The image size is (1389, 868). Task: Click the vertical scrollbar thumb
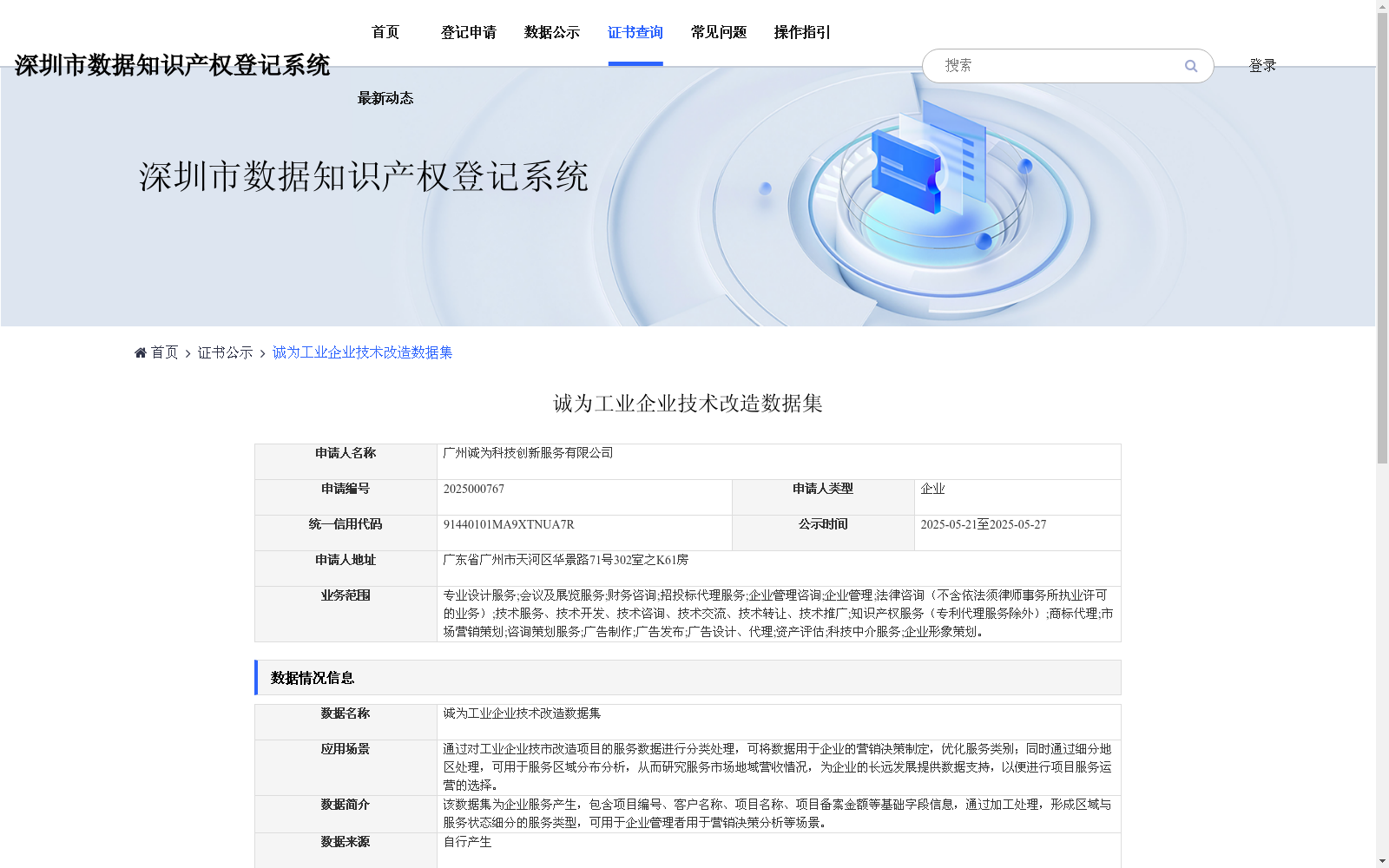1382,238
